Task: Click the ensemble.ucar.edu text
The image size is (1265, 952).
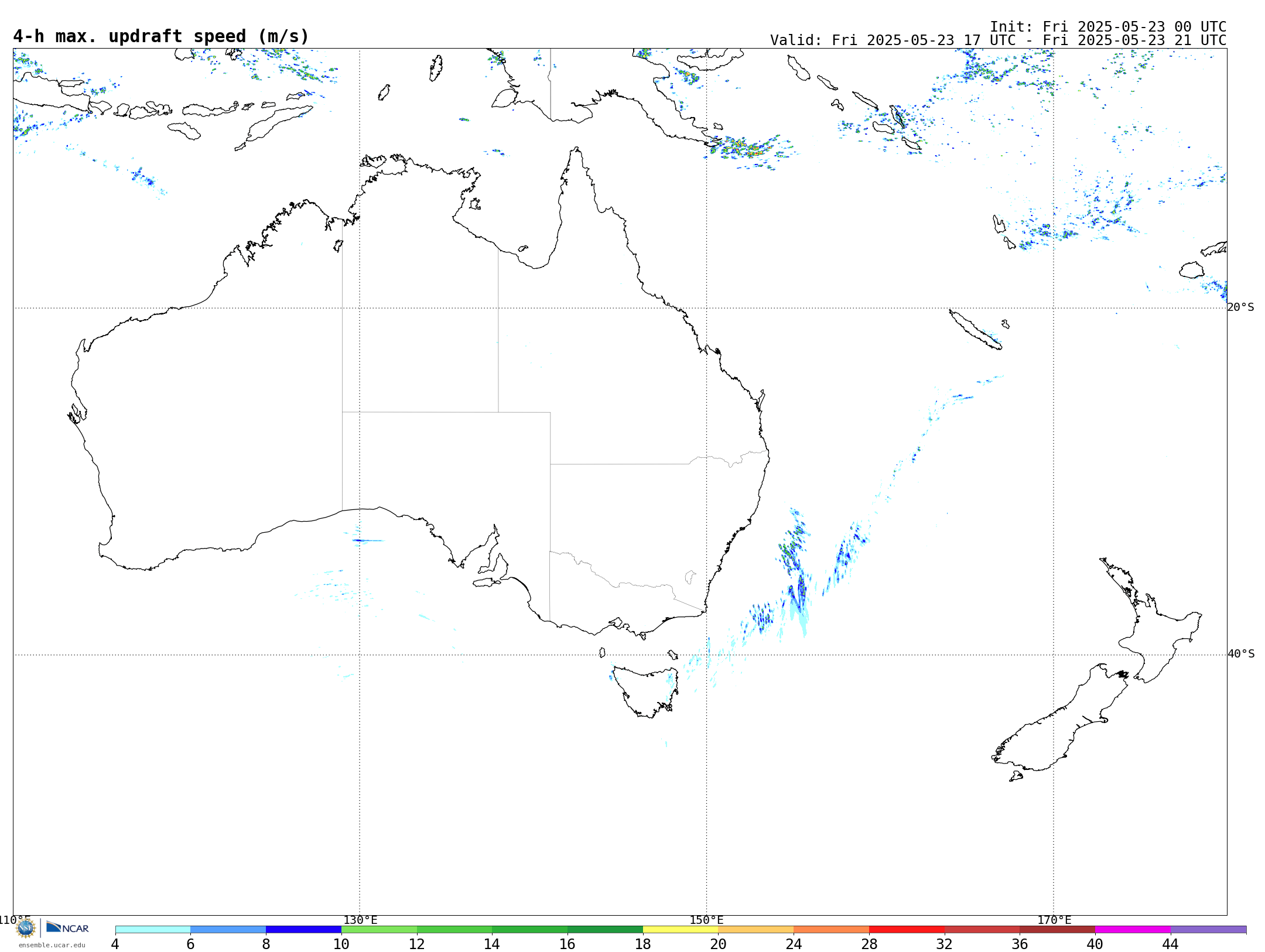Action: point(52,945)
